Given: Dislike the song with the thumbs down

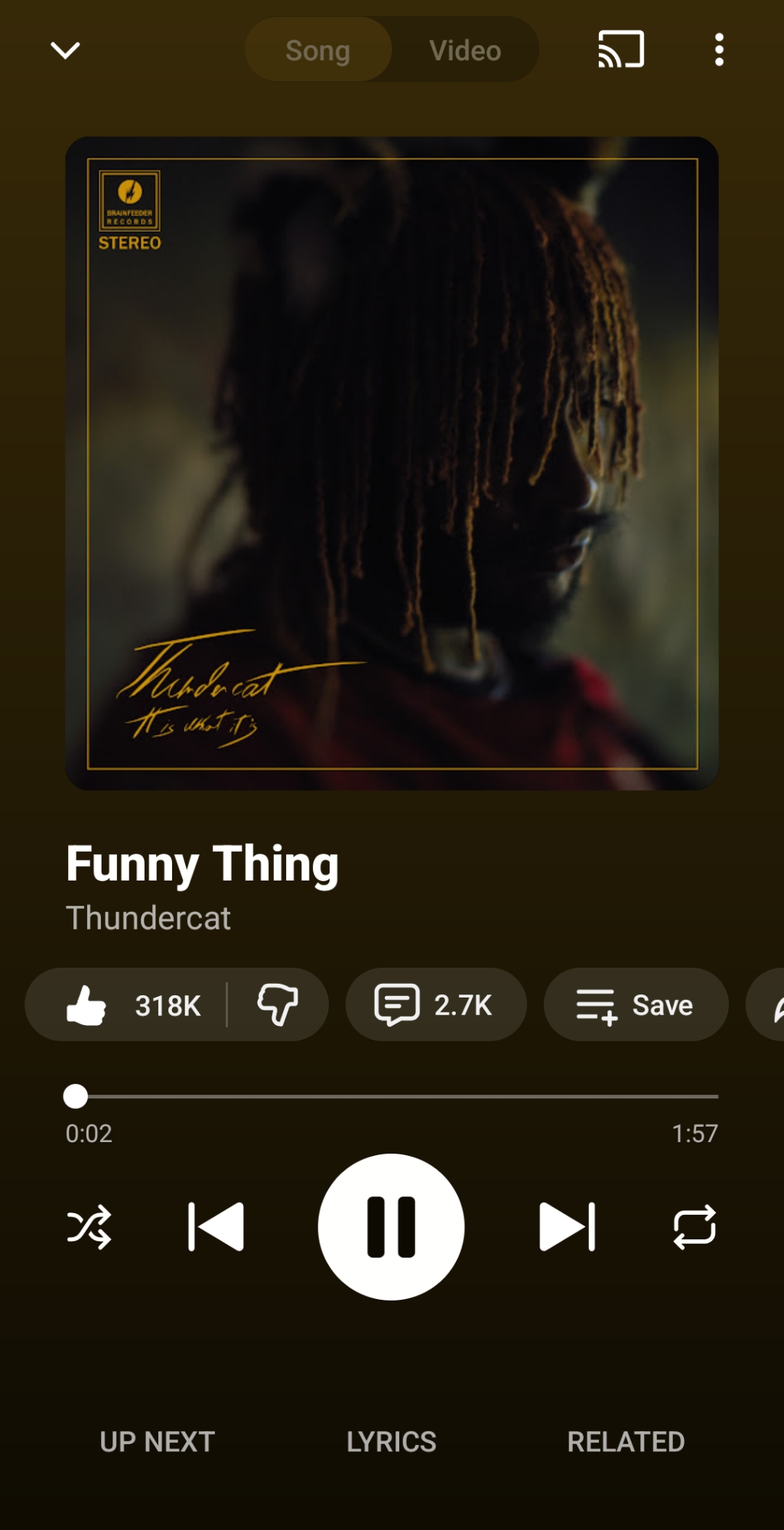Looking at the screenshot, I should [x=278, y=1004].
